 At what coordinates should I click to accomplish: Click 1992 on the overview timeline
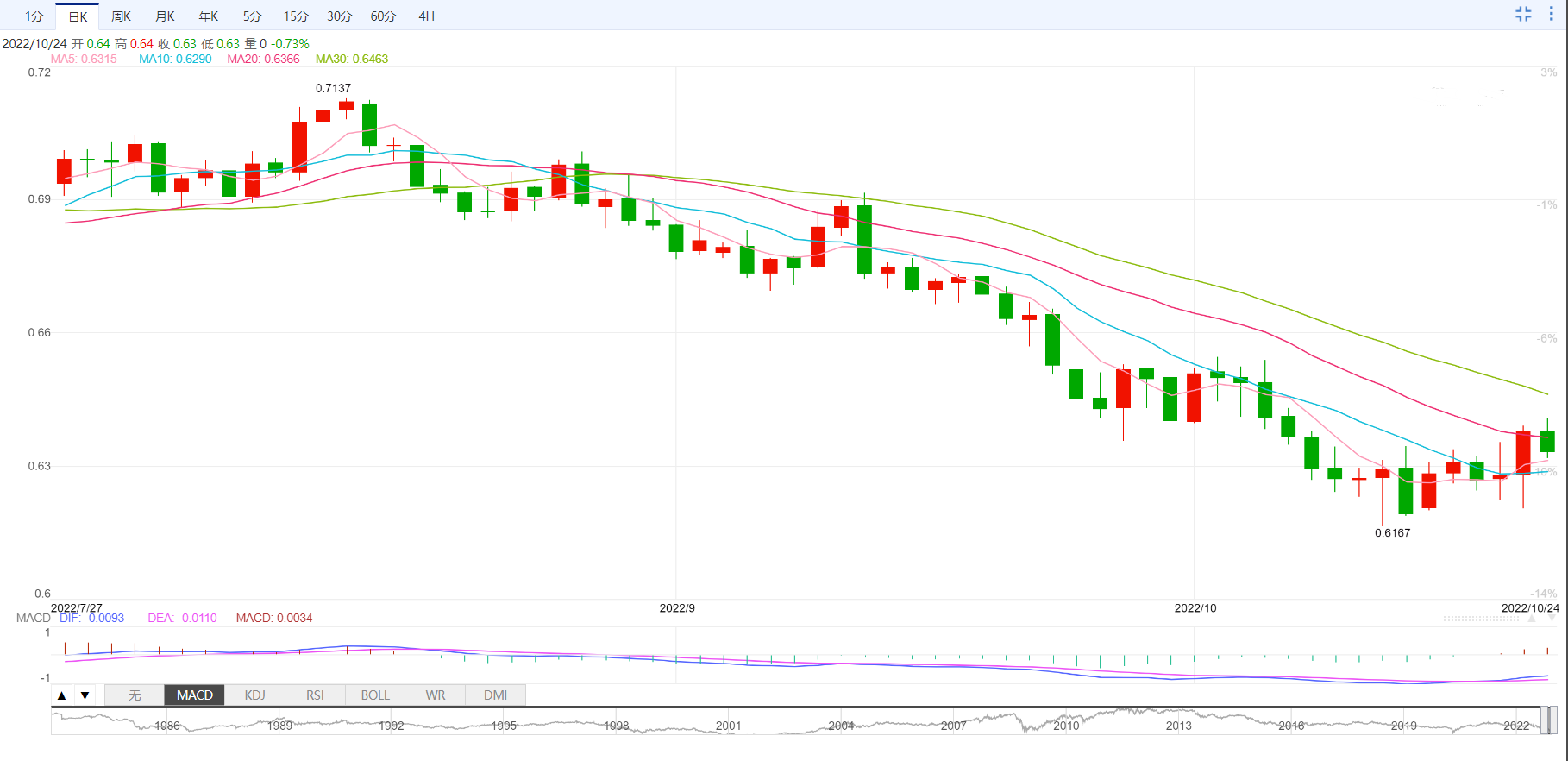392,726
